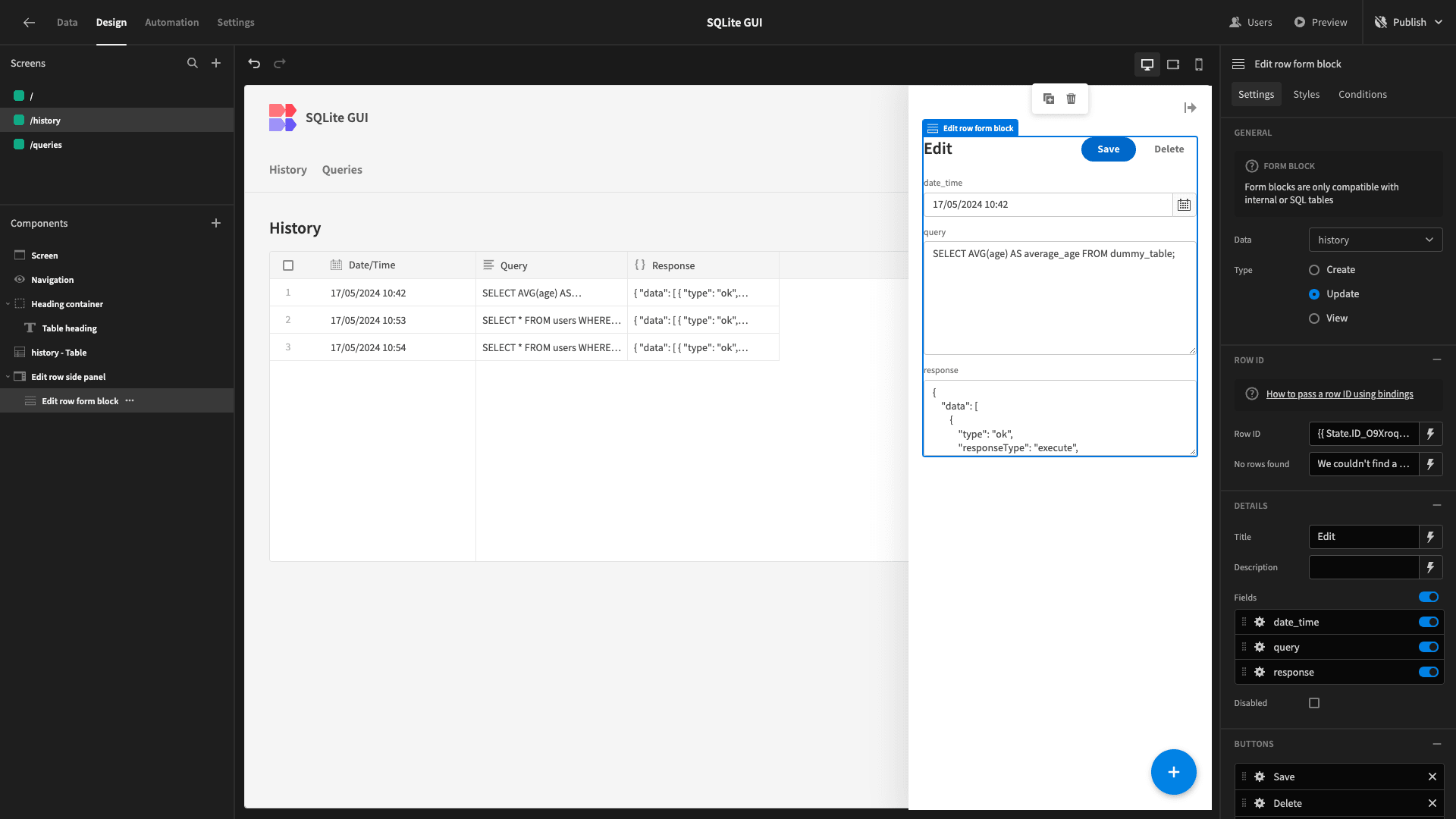Remove the Save button entry
This screenshot has height=819, width=1456.
coord(1432,777)
